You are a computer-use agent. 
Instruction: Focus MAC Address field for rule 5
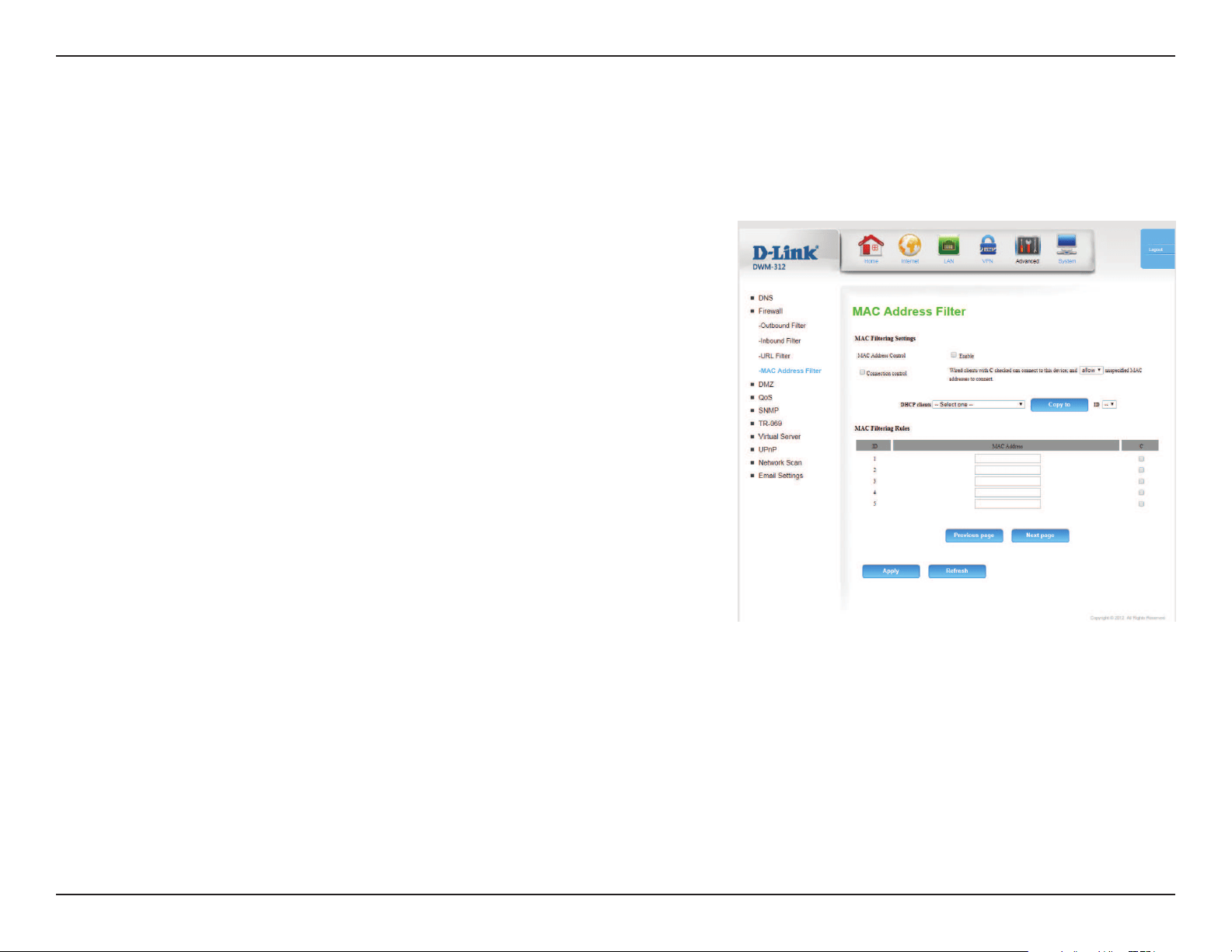coord(1007,504)
